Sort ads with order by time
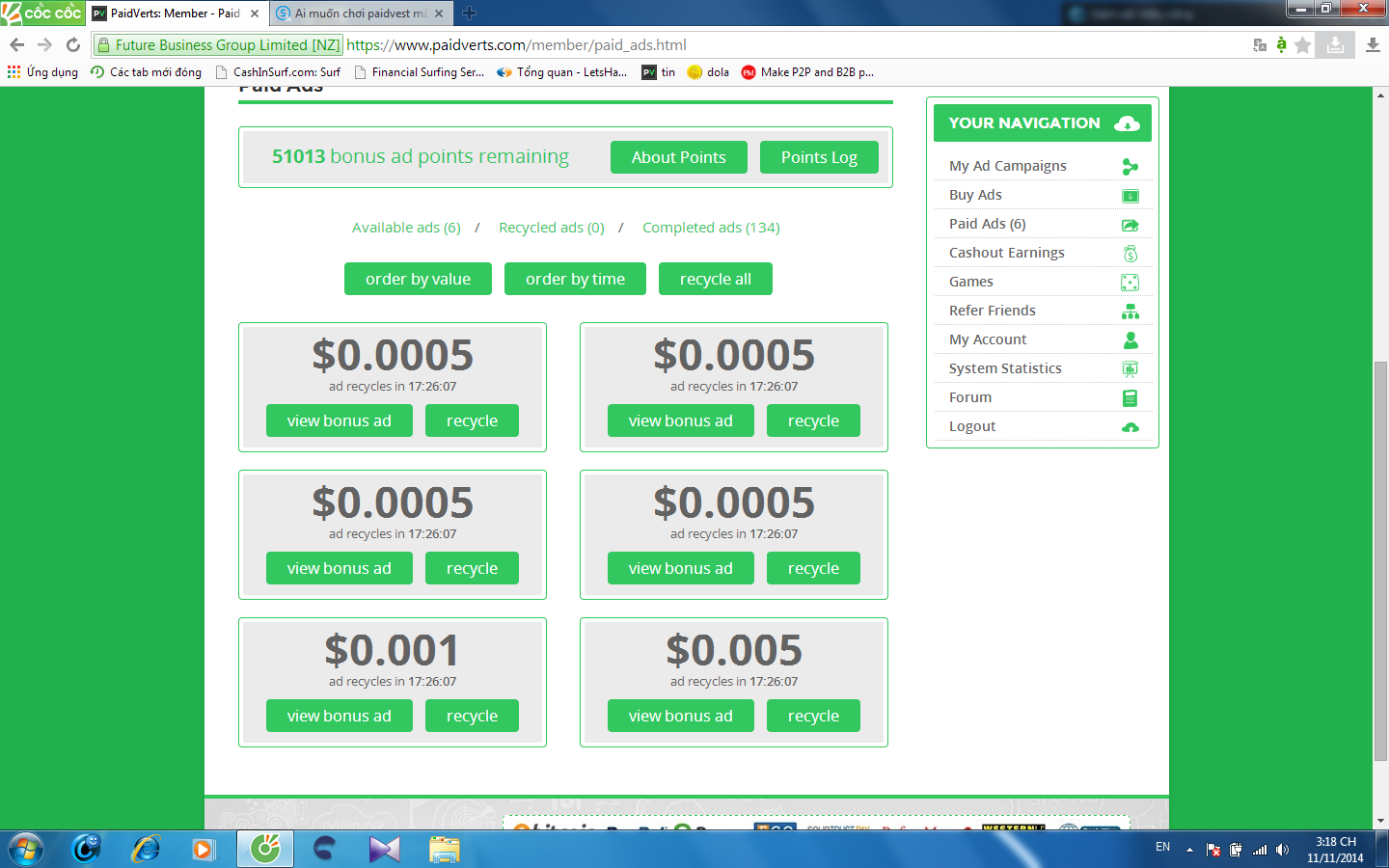 point(575,279)
